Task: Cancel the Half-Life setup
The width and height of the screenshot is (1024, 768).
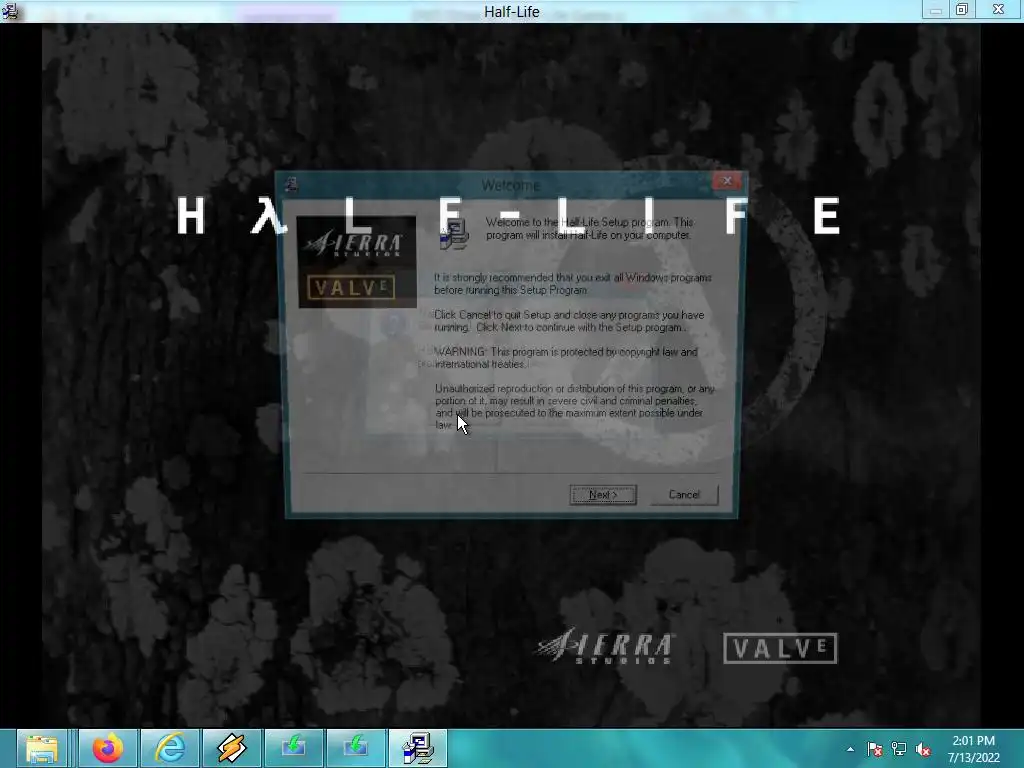Action: (684, 494)
